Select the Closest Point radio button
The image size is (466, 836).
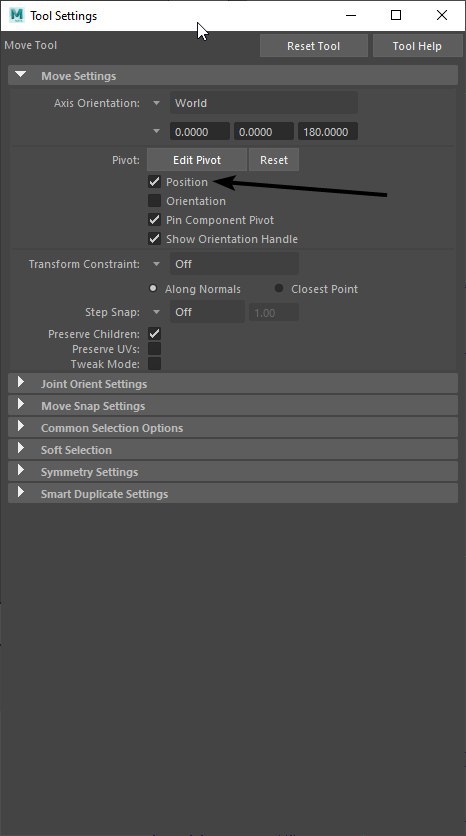click(x=279, y=288)
